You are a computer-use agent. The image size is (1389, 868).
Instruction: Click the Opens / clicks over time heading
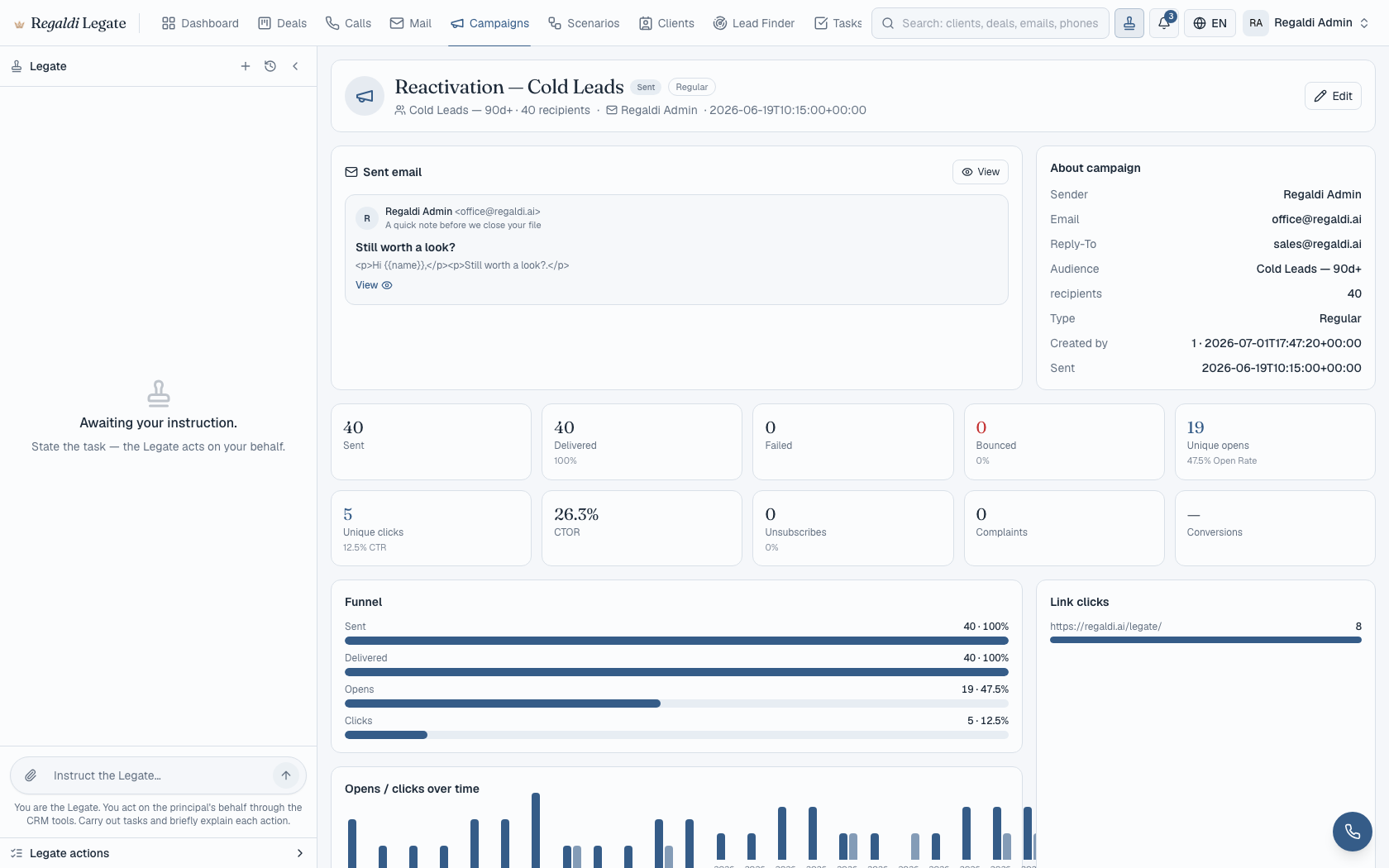pos(412,789)
